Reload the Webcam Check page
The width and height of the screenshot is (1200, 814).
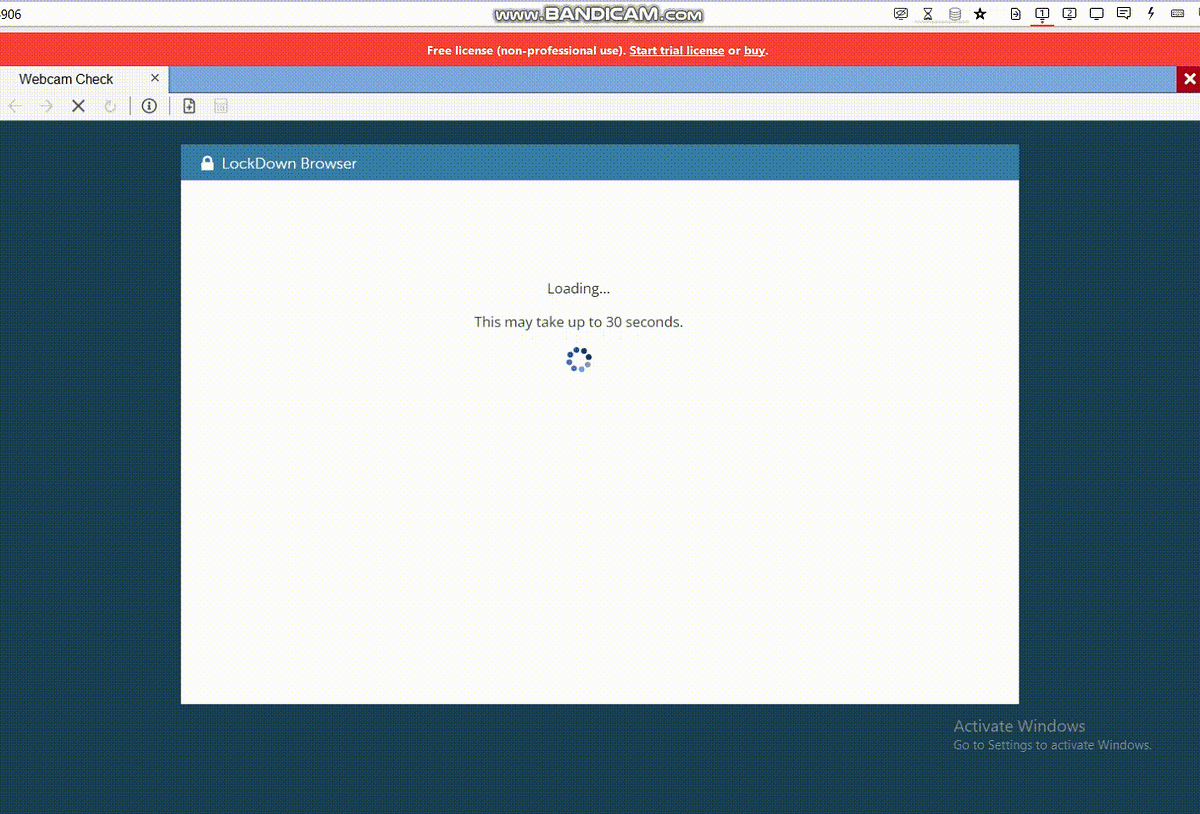[110, 105]
